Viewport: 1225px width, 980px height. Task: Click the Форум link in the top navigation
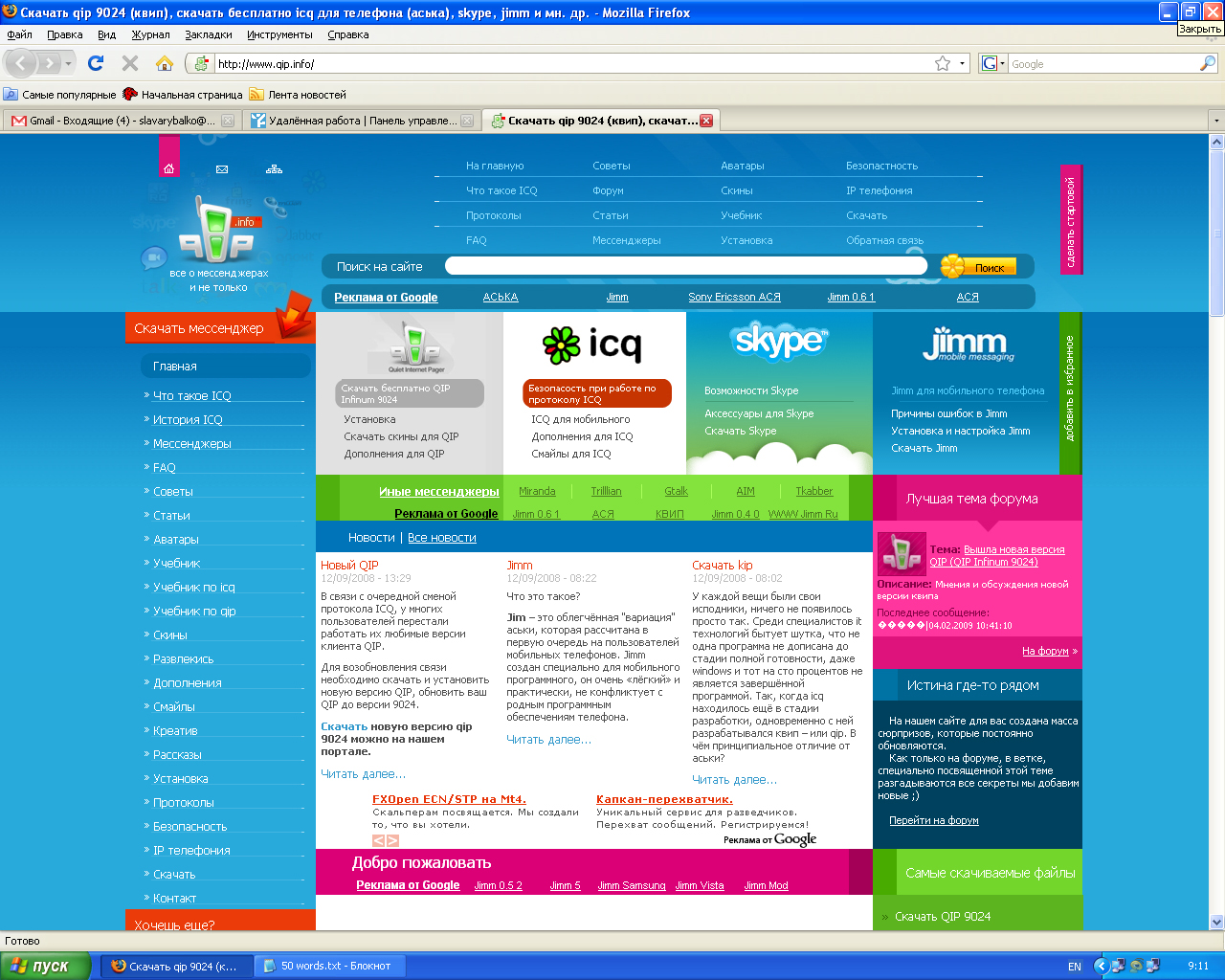coord(608,190)
